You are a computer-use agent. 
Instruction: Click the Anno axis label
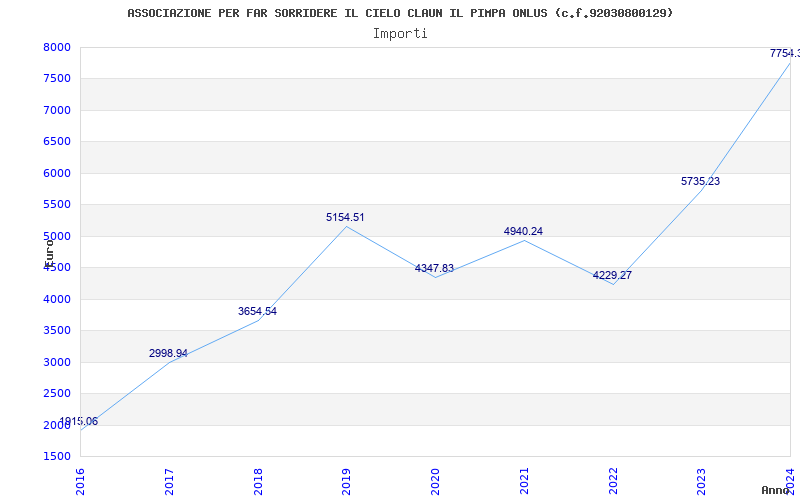774,490
